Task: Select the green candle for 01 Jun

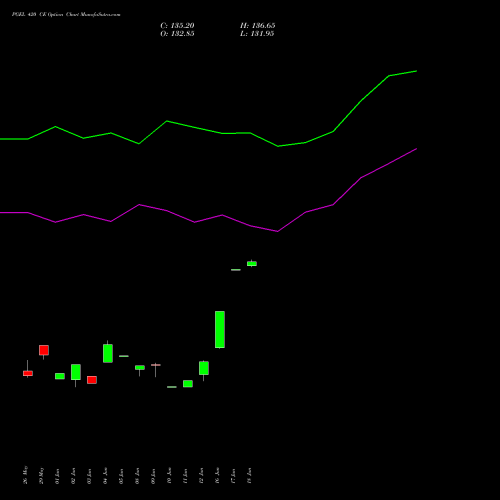Action: [60, 376]
